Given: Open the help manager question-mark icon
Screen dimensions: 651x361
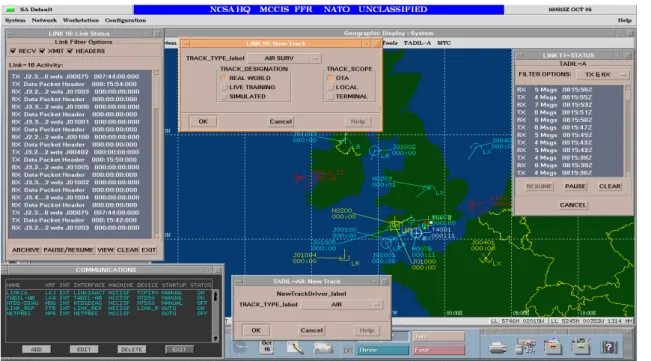Looking at the screenshot, I should pyautogui.click(x=609, y=347).
